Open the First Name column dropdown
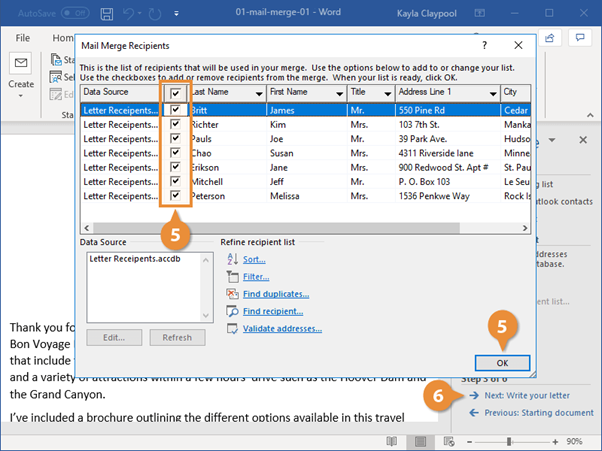The height and width of the screenshot is (451, 602). tap(339, 94)
